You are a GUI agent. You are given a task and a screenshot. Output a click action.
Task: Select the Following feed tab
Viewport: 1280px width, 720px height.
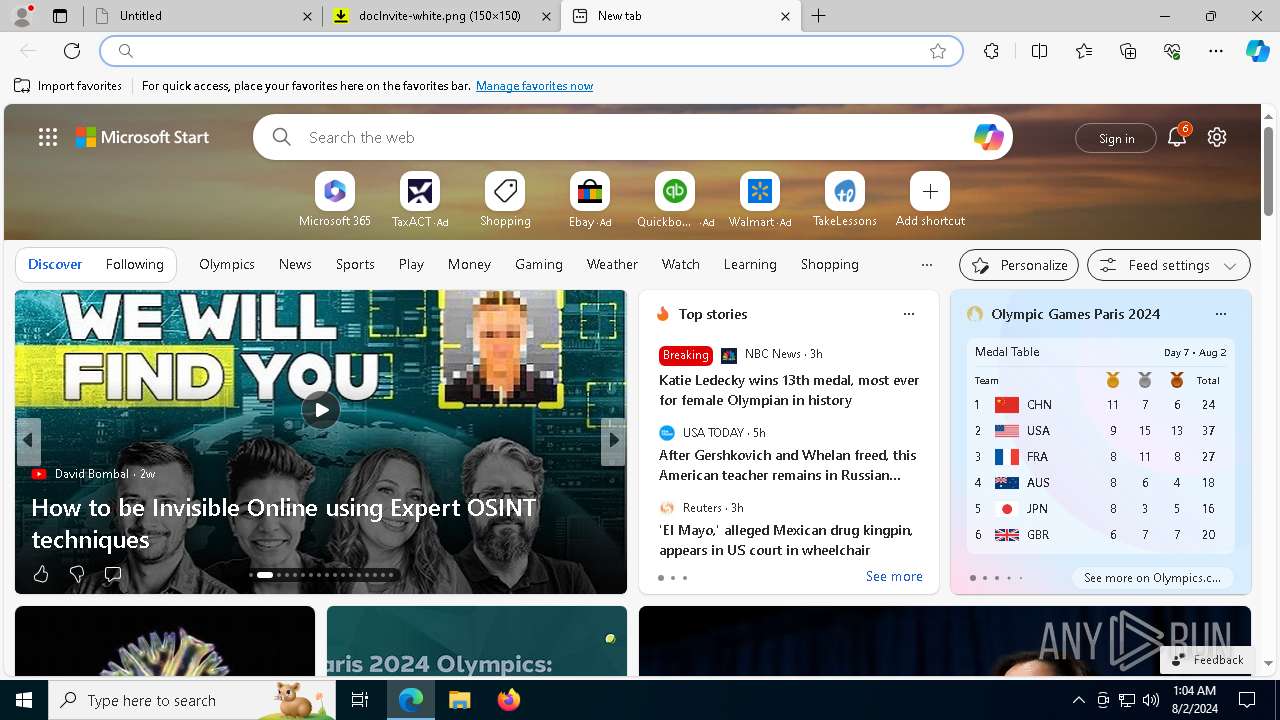[x=134, y=264]
